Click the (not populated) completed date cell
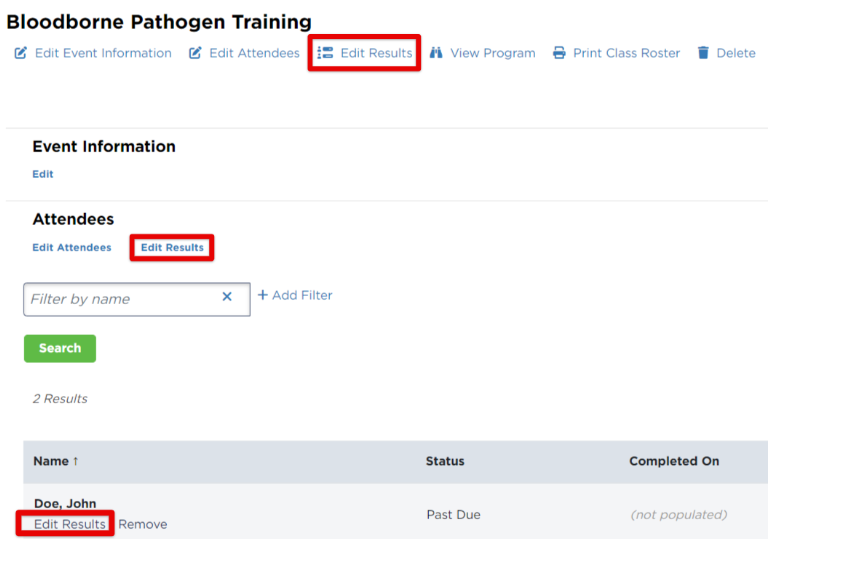Viewport: 845px width, 573px height. [x=678, y=515]
